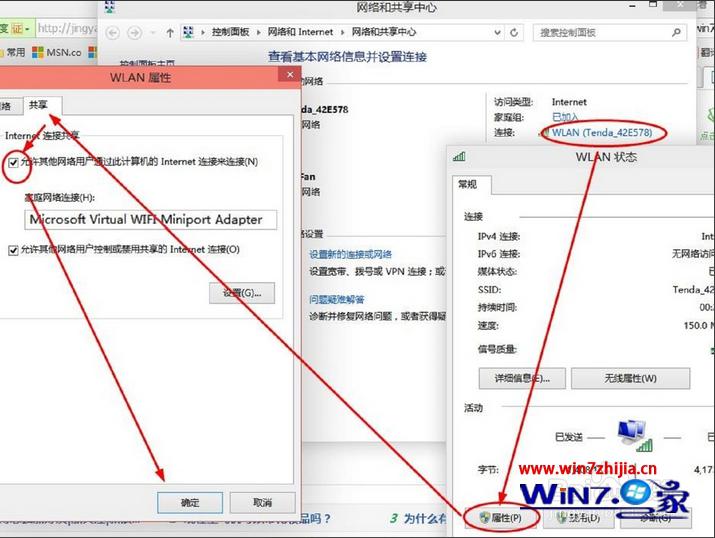Click 确定 in WLAN 属性
The width and height of the screenshot is (715, 538).
[x=190, y=502]
